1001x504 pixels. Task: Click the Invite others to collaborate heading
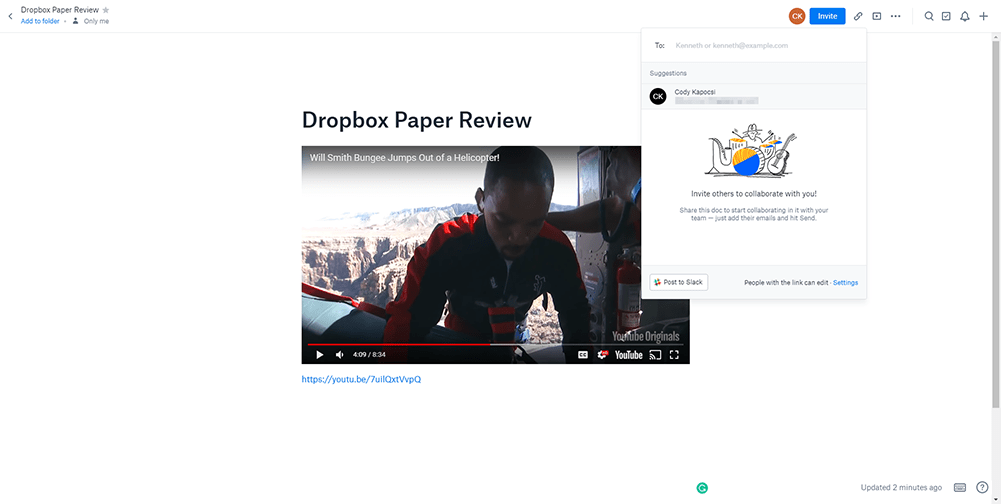[x=754, y=194]
